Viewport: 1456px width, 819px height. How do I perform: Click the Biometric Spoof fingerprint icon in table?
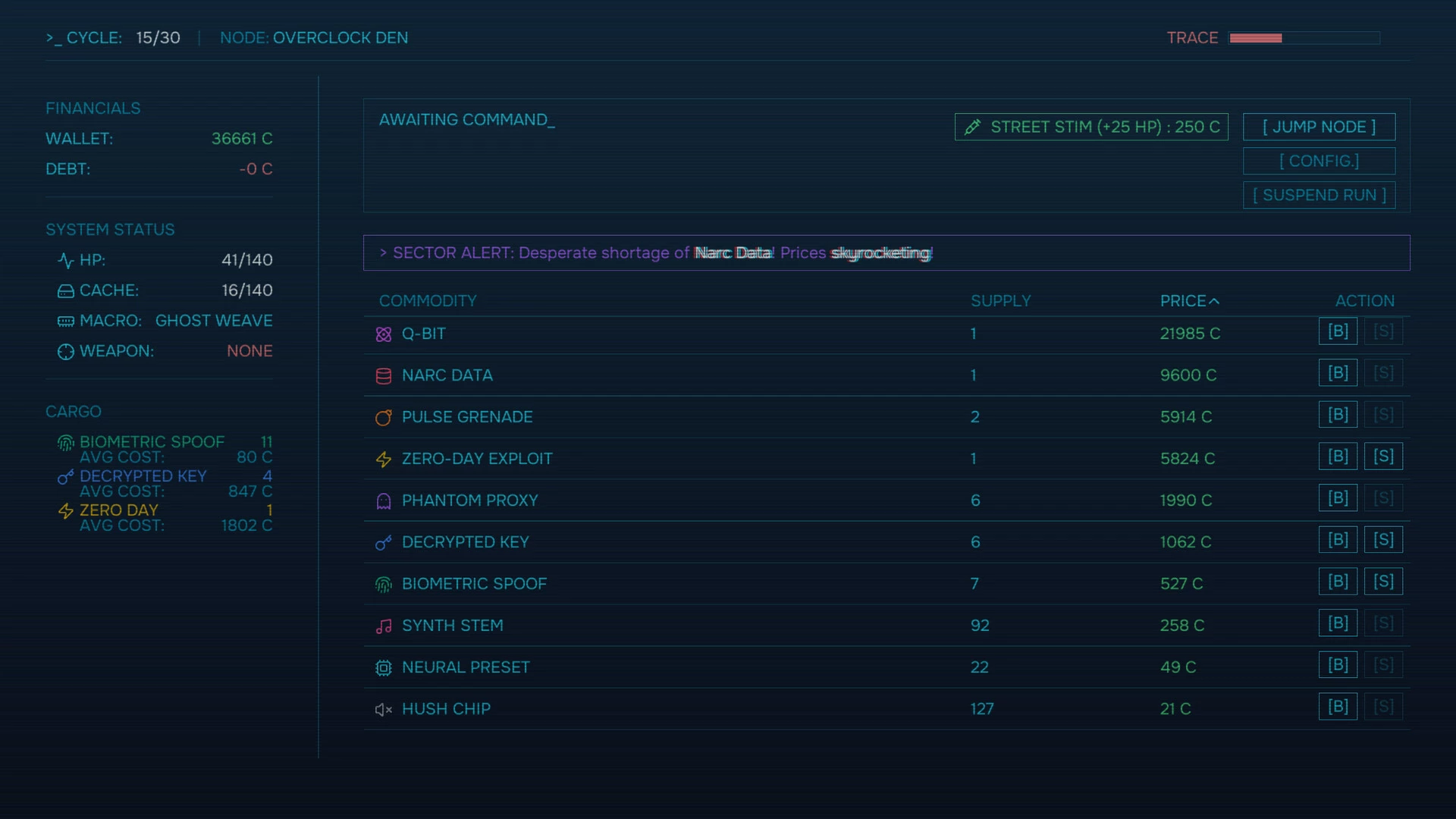[384, 585]
